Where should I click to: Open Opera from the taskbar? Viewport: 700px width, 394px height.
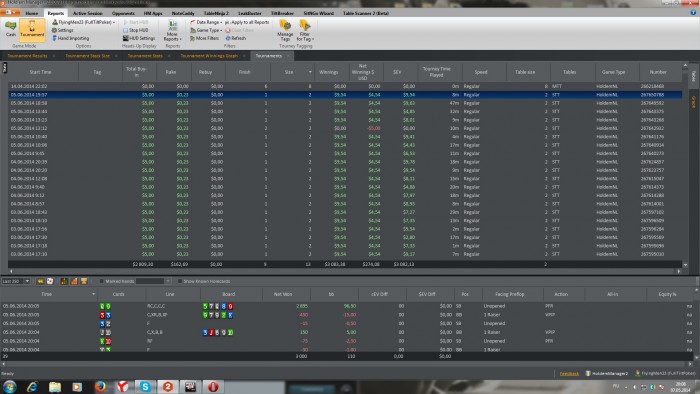point(212,386)
